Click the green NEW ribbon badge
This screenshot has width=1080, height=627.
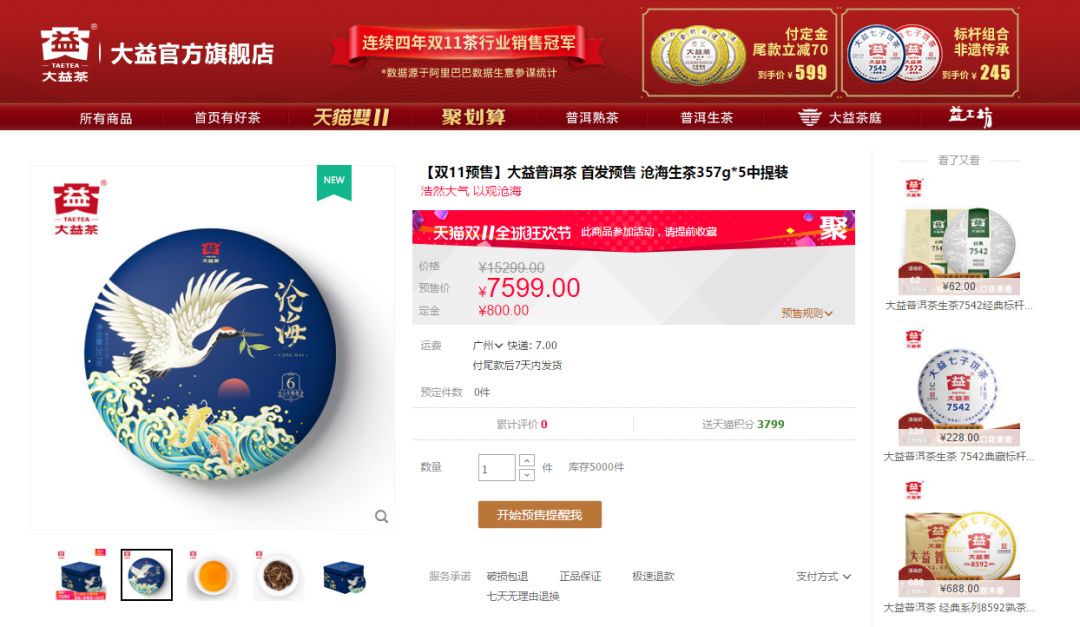click(334, 183)
